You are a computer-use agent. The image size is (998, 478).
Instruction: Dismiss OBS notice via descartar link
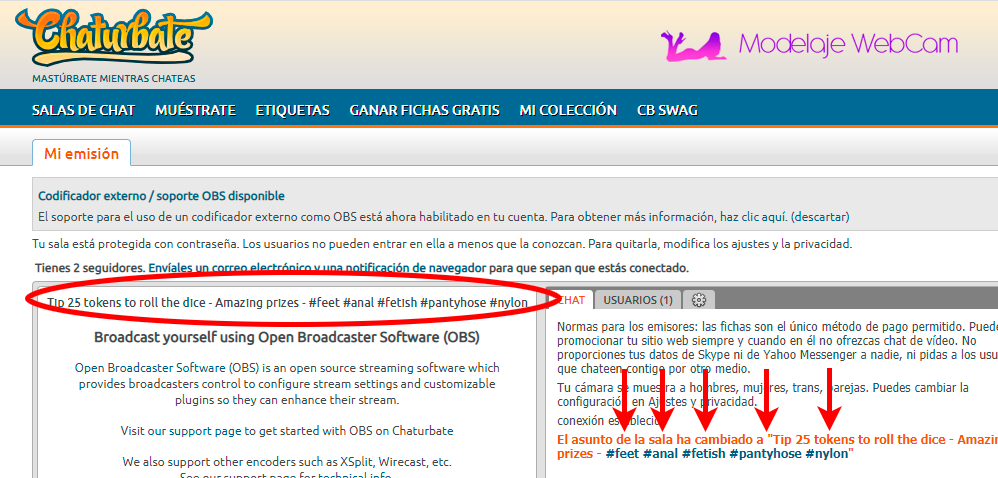click(821, 217)
